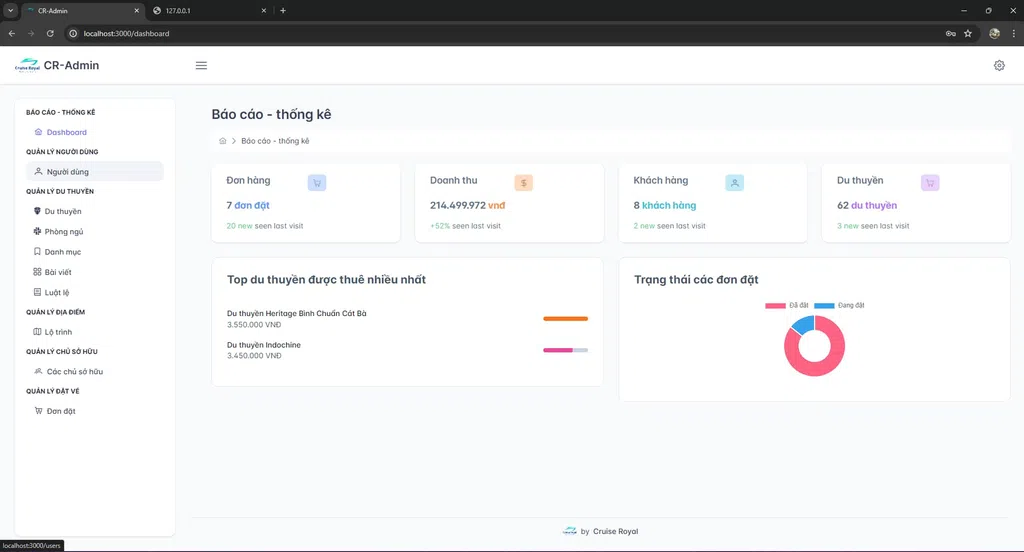
Task: Bookmark this page with the star icon
Action: click(968, 33)
